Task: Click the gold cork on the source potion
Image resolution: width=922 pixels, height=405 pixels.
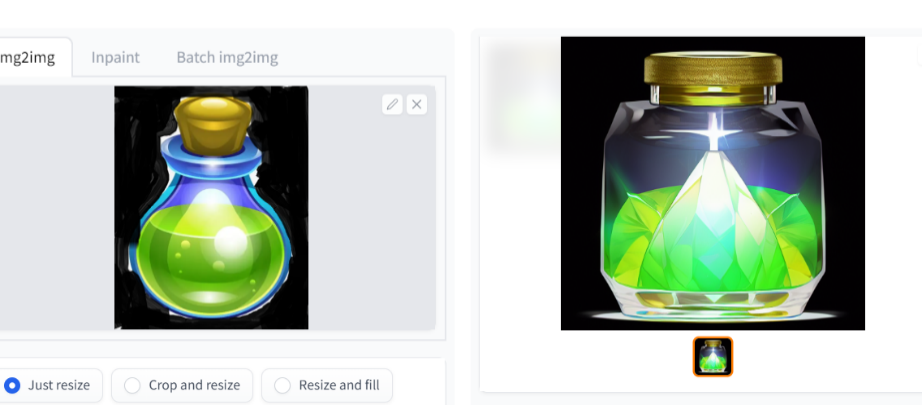Action: point(213,125)
